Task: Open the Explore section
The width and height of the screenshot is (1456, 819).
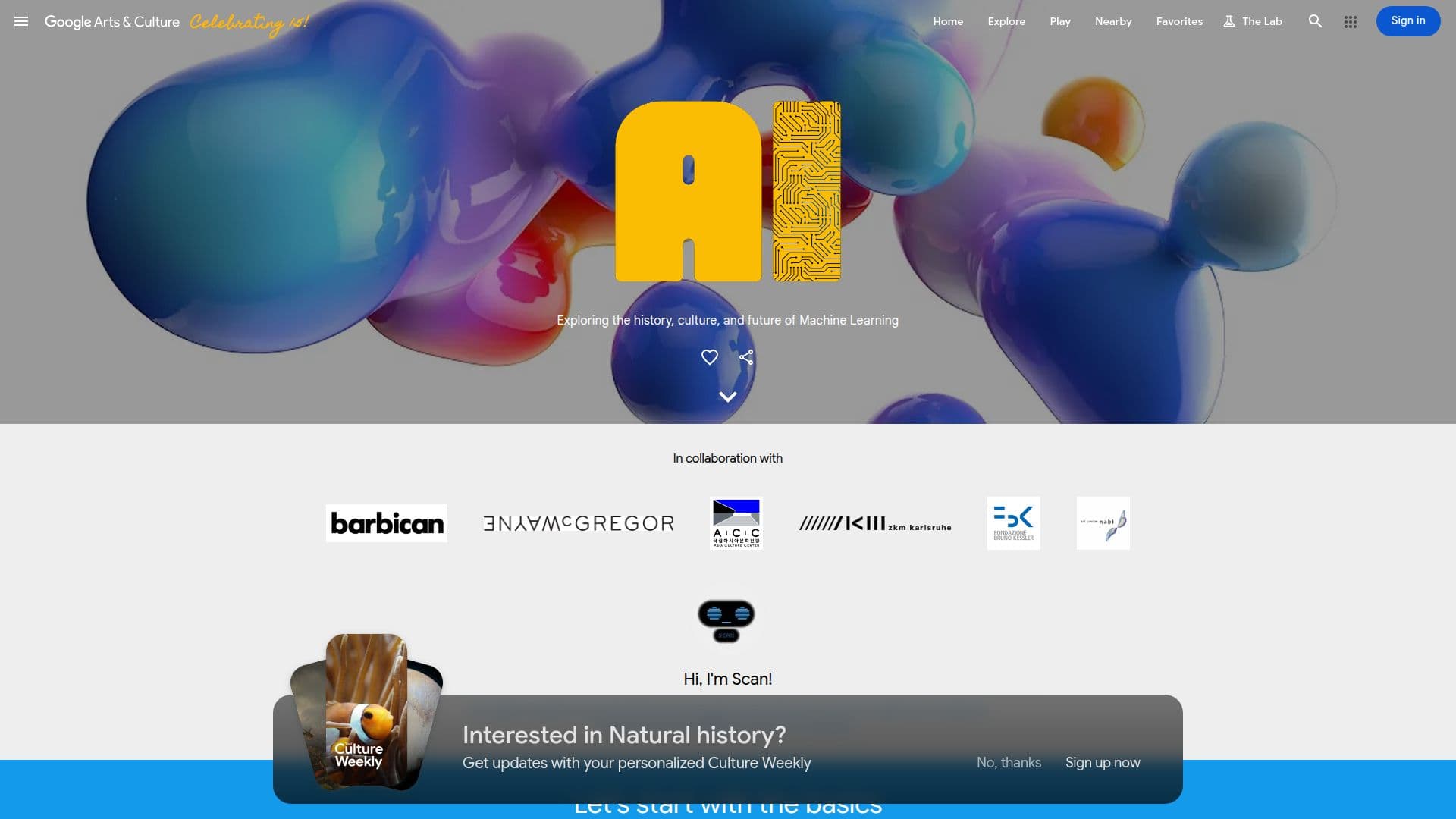Action: pyautogui.click(x=1006, y=21)
